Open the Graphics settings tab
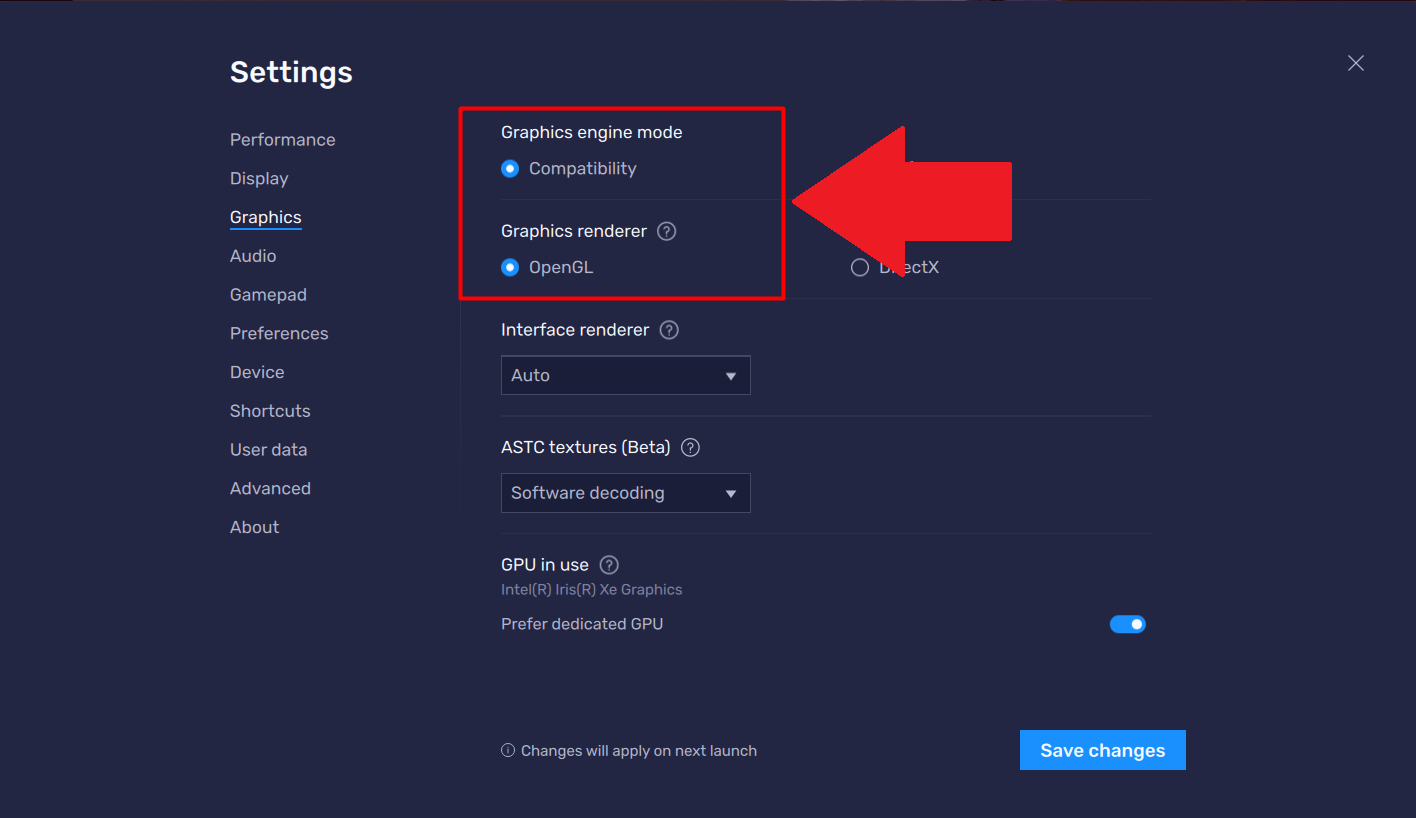The image size is (1416, 818). pos(265,218)
